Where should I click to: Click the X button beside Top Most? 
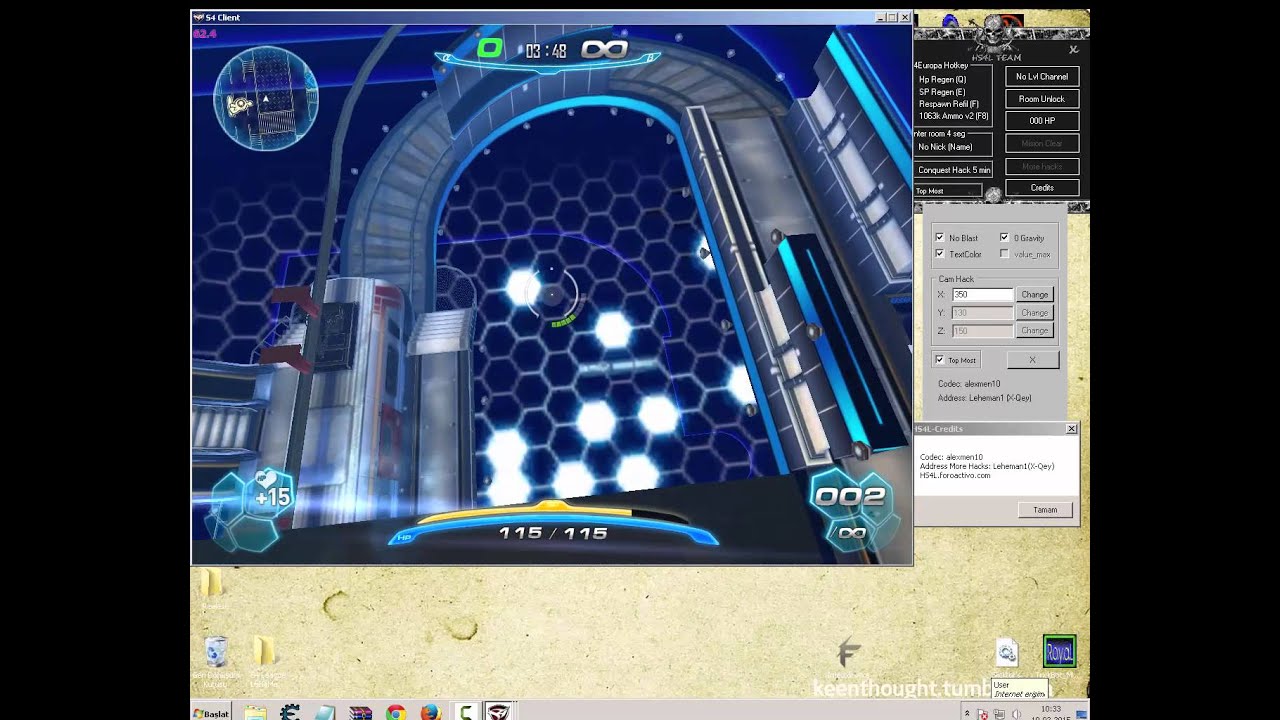(1032, 360)
